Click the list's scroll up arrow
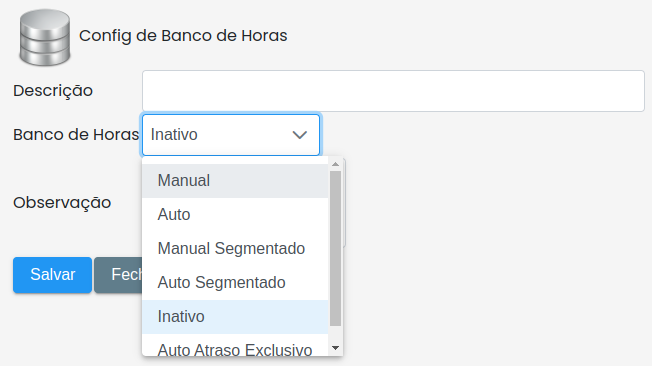 (x=336, y=164)
